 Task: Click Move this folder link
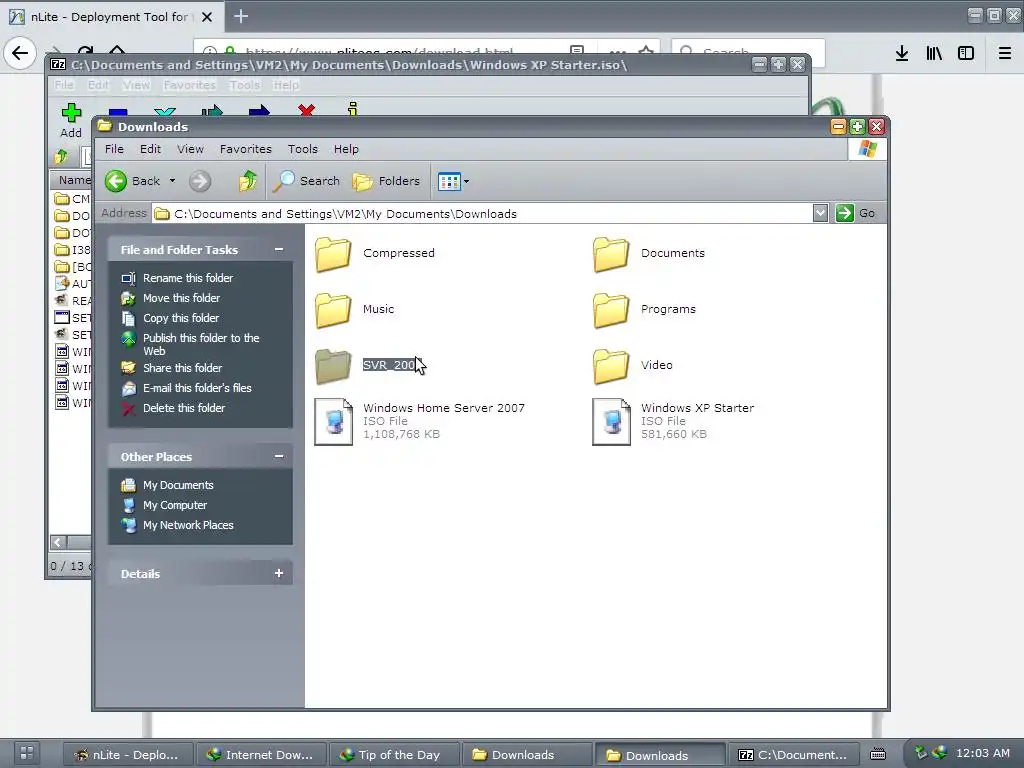click(182, 298)
